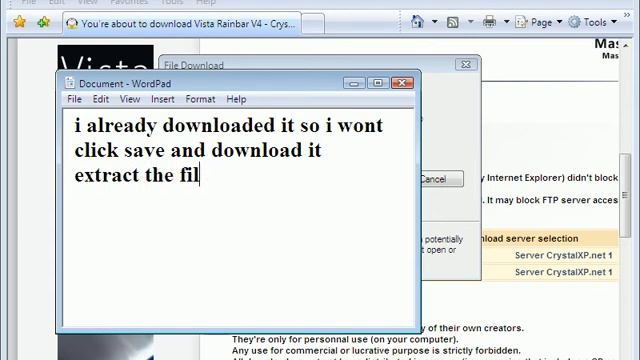Open WordPad Format menu
The height and width of the screenshot is (360, 640).
click(200, 99)
